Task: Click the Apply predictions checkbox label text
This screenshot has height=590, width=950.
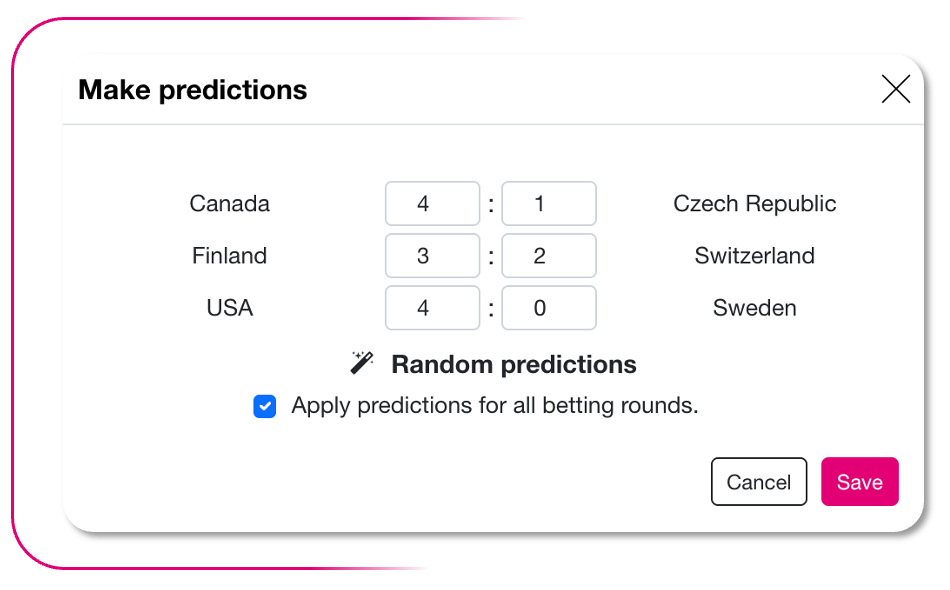Action: (494, 406)
